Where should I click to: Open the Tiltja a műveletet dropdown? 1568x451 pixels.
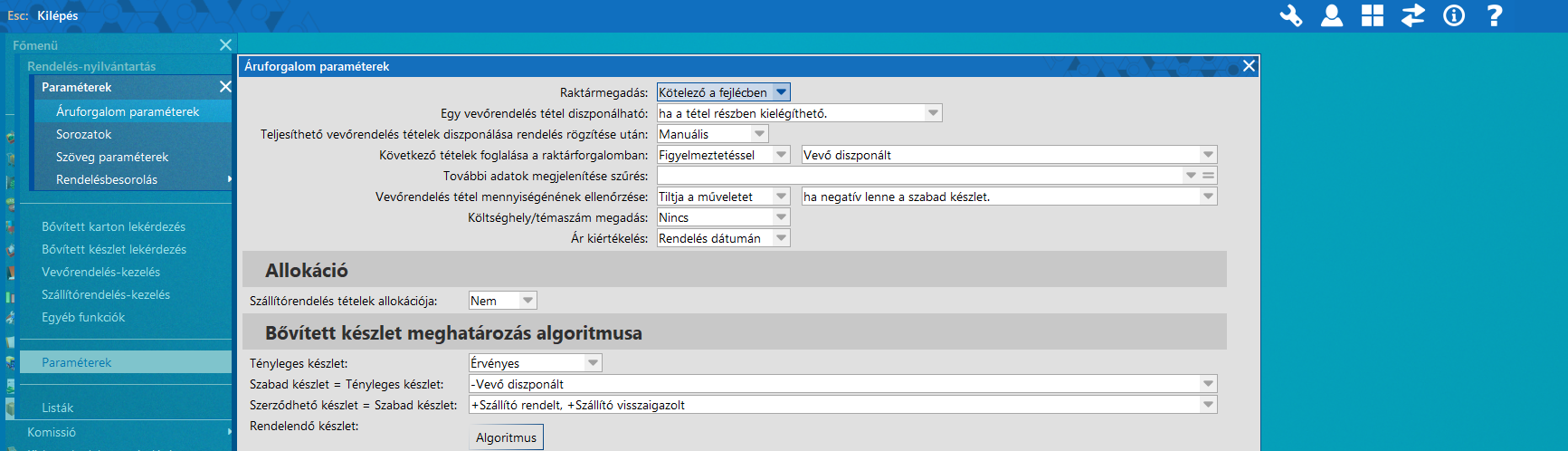coord(782,197)
